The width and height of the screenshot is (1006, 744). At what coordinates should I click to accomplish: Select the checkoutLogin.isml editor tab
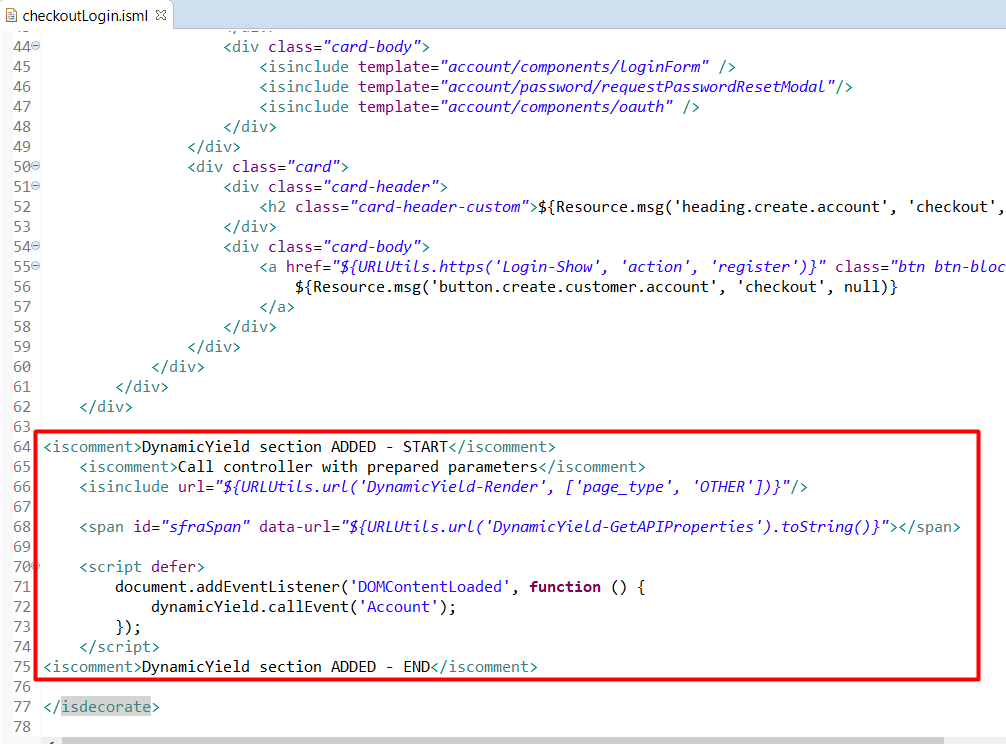coord(86,15)
